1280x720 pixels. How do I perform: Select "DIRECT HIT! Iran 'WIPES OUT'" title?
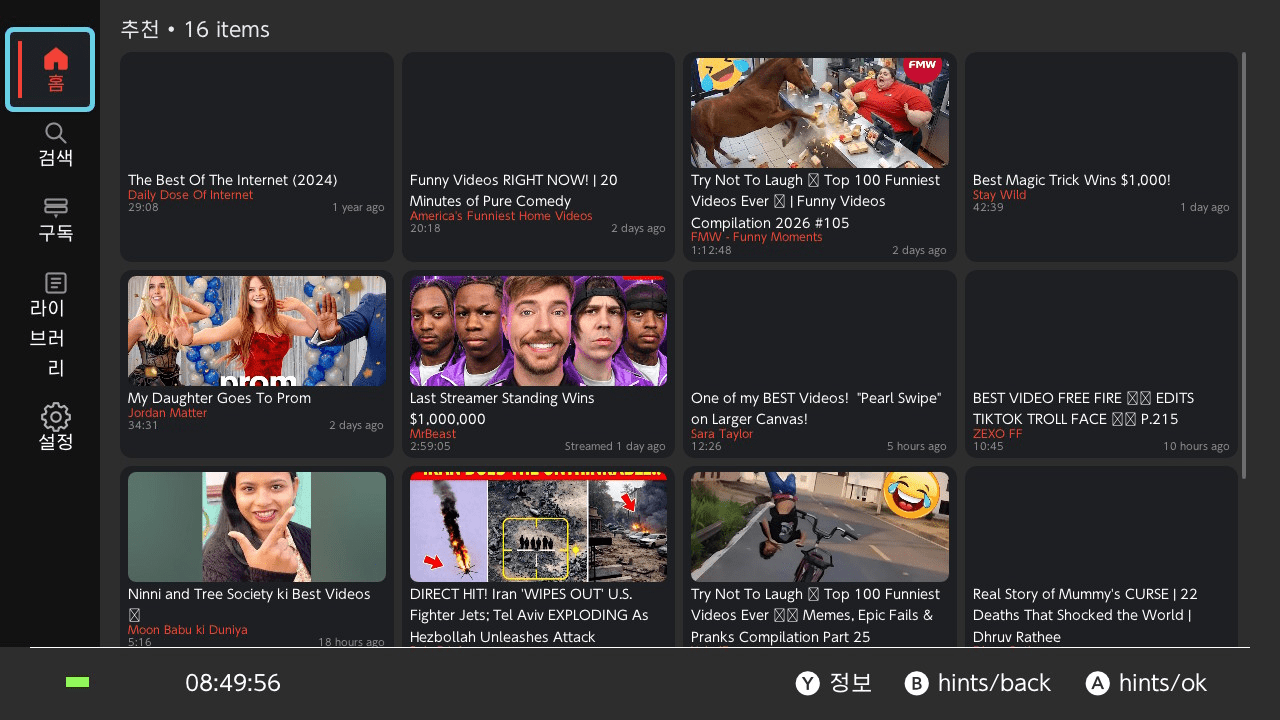pyautogui.click(x=530, y=615)
